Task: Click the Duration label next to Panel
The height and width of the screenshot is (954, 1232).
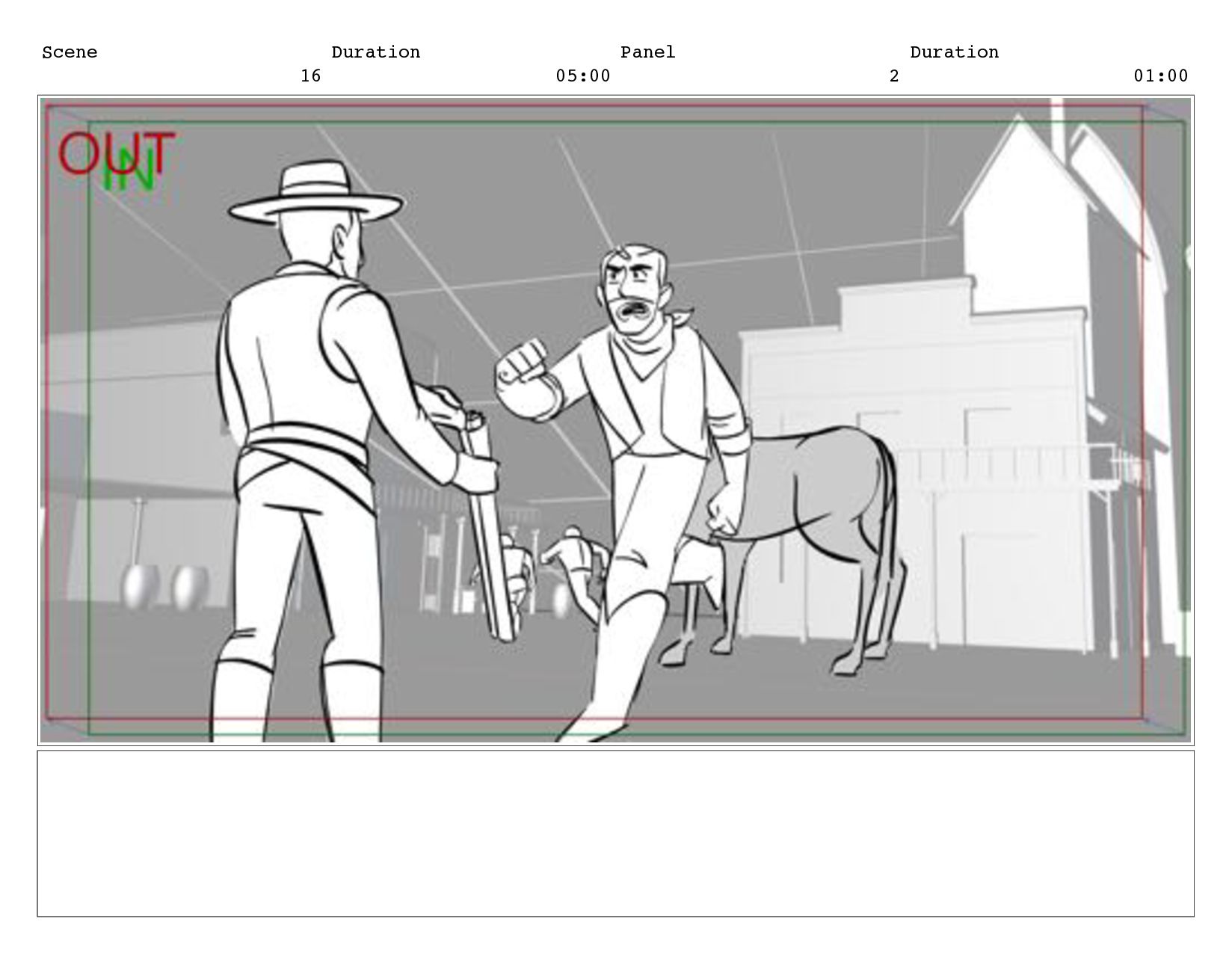Action: coord(954,52)
